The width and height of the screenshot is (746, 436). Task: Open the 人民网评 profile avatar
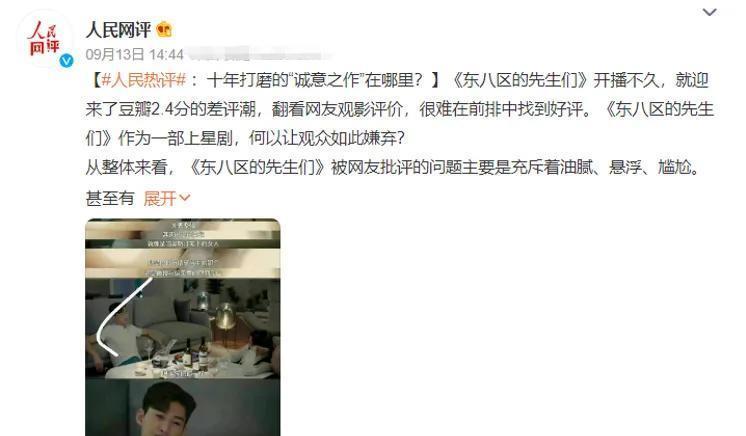(45, 39)
